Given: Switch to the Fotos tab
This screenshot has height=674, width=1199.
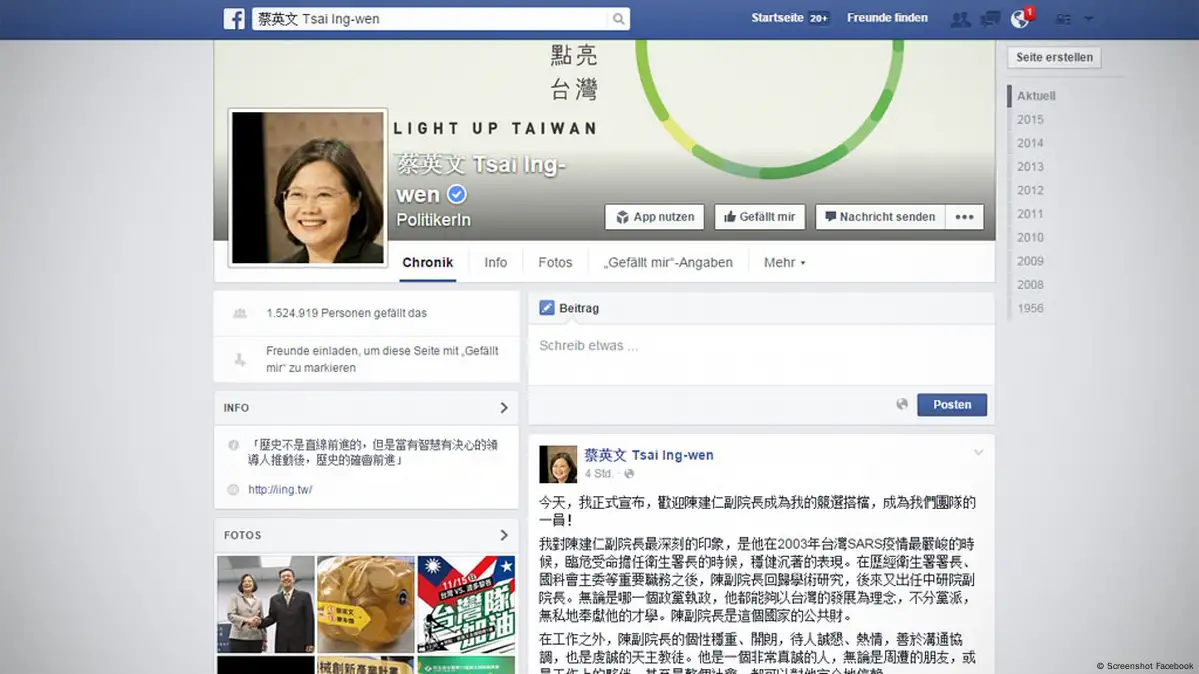Looking at the screenshot, I should 555,262.
